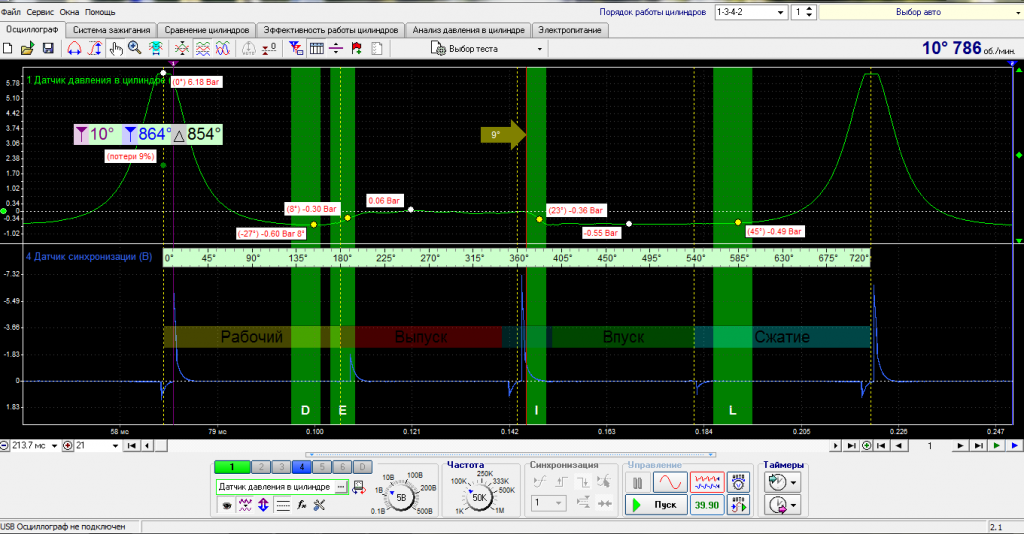The image size is (1024, 534).
Task: Adjust the Частота knob showing 50K
Action: 479,497
